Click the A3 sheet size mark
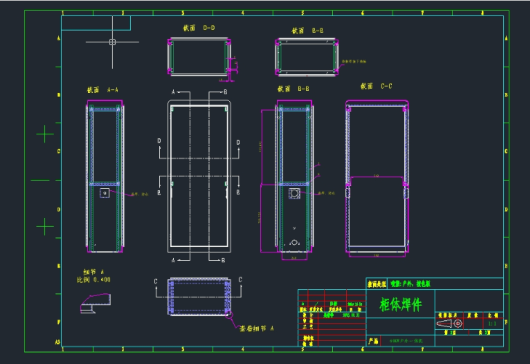Image resolution: width=530 pixels, height=364 pixels. coord(57,342)
